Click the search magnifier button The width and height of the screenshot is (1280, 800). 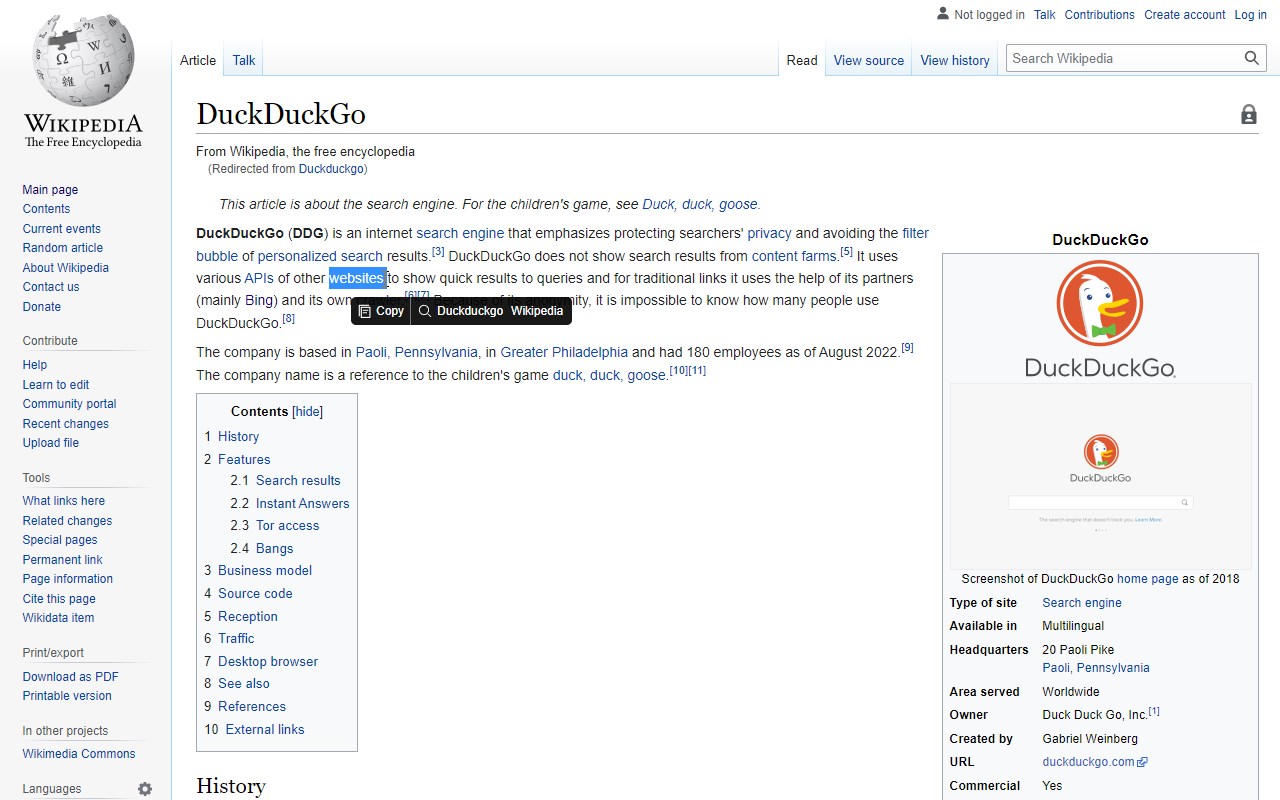(1252, 59)
